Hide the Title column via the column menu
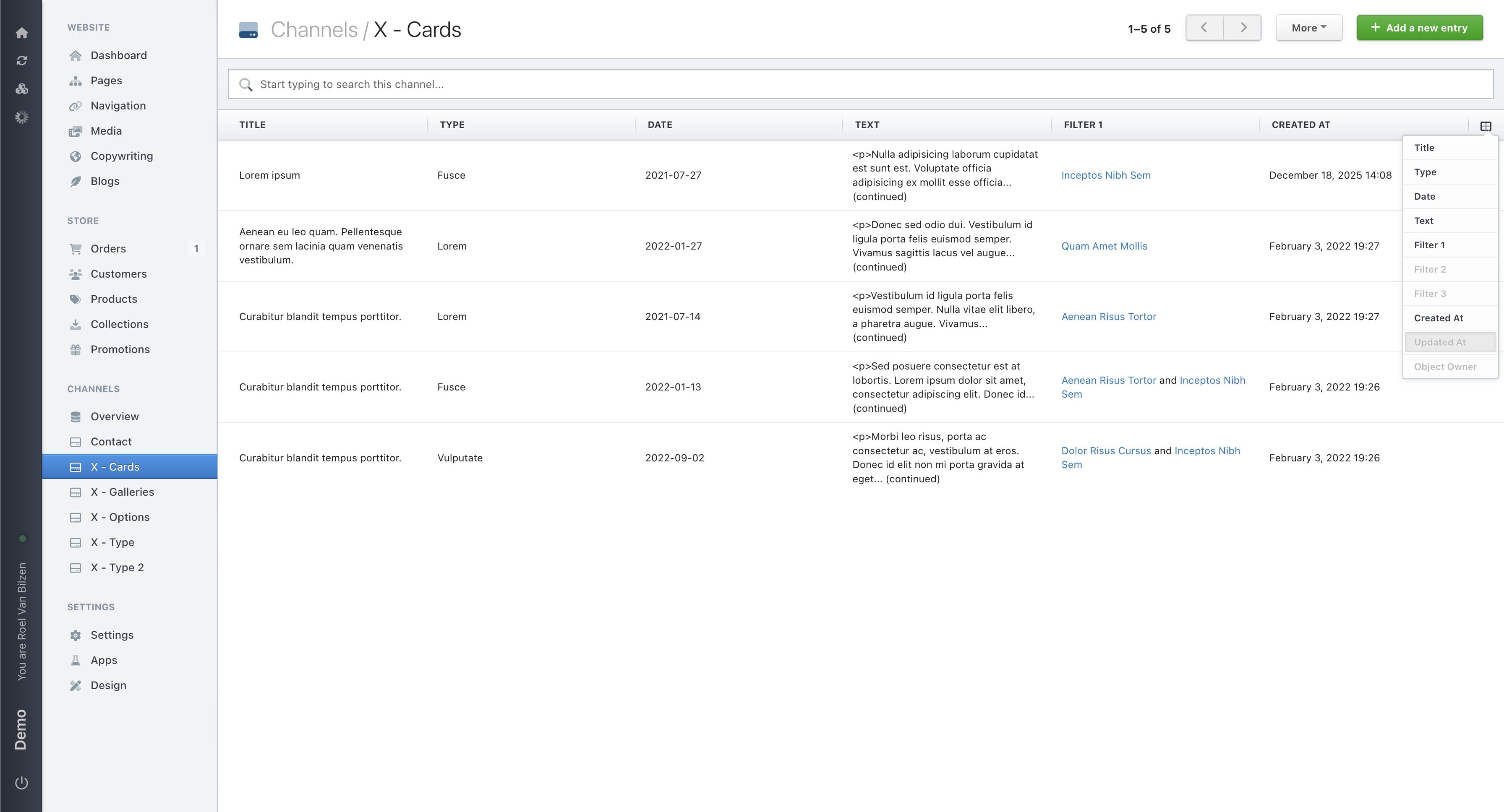 click(x=1424, y=148)
